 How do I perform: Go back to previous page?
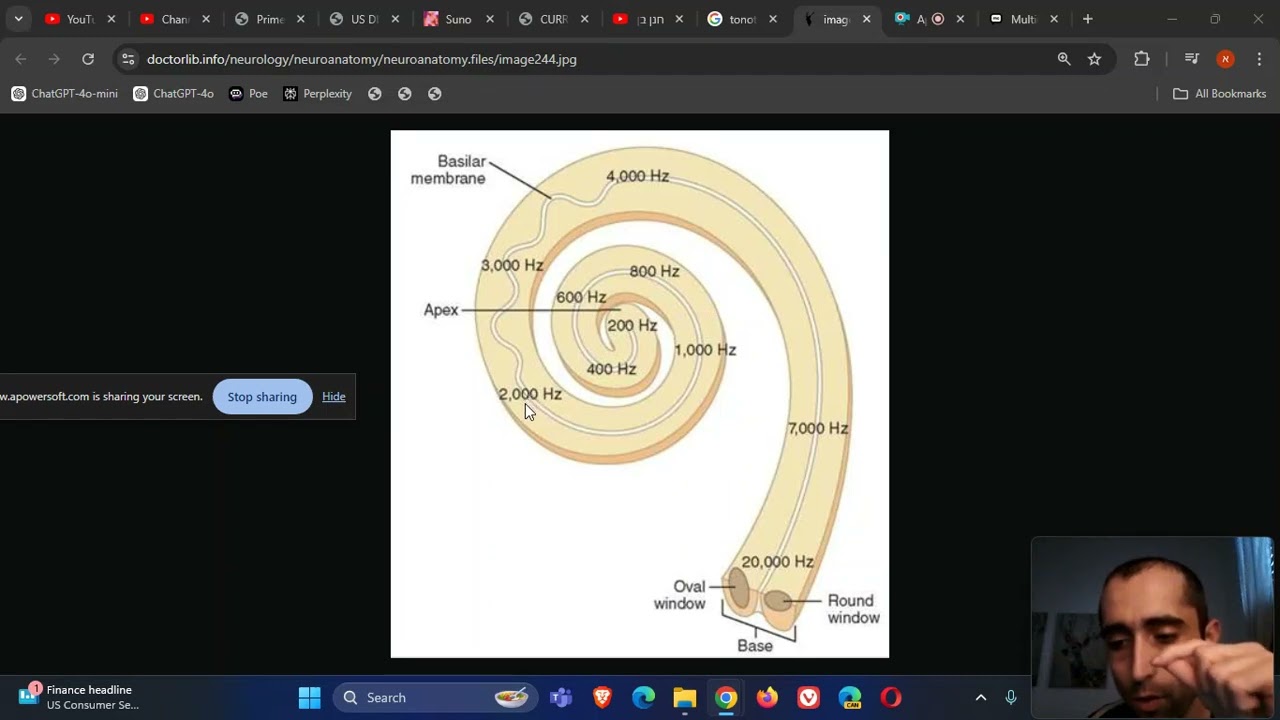point(21,59)
